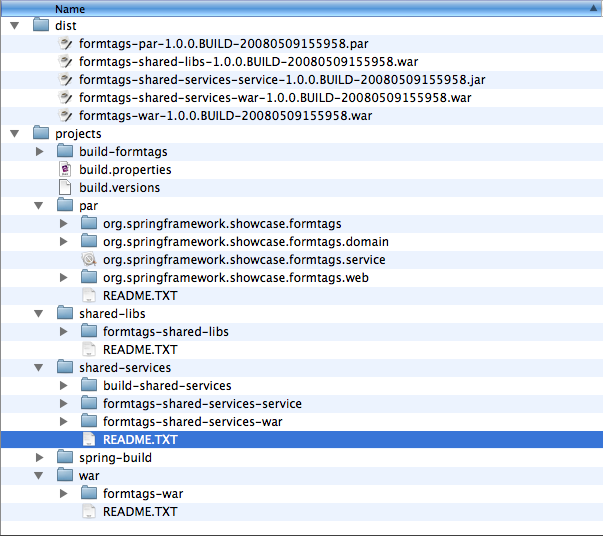This screenshot has height=536, width=603.
Task: Select org.springframework.showcase.formtags.domain name
Action: 246,241
